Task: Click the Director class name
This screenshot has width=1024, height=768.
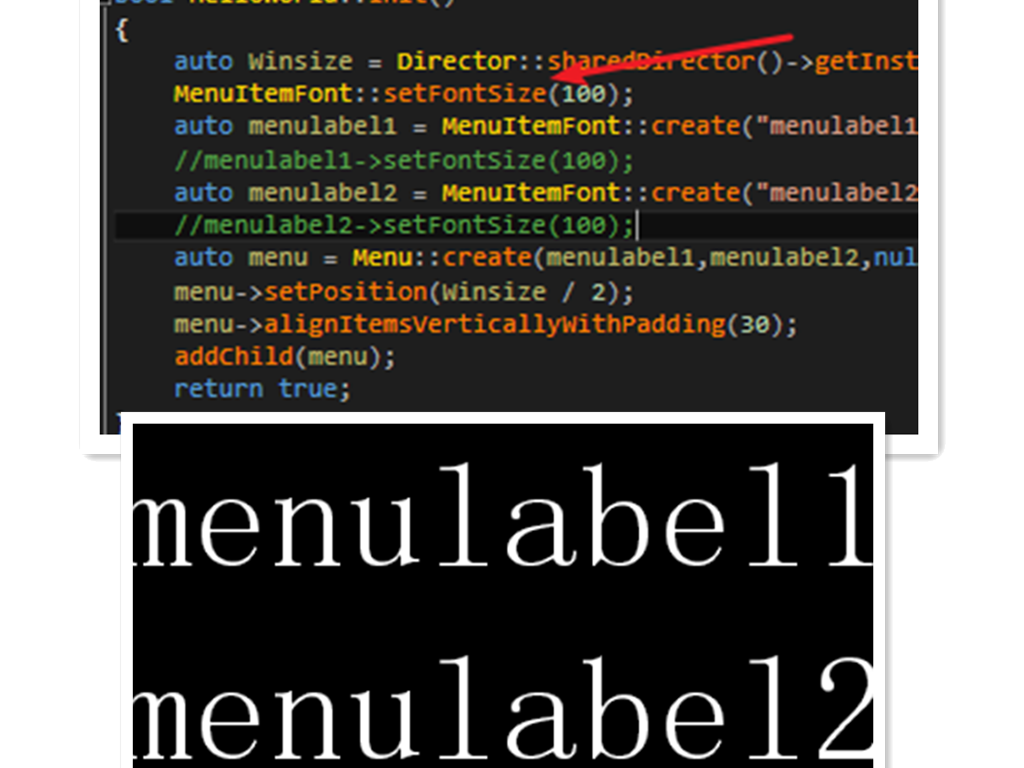Action: click(x=456, y=61)
